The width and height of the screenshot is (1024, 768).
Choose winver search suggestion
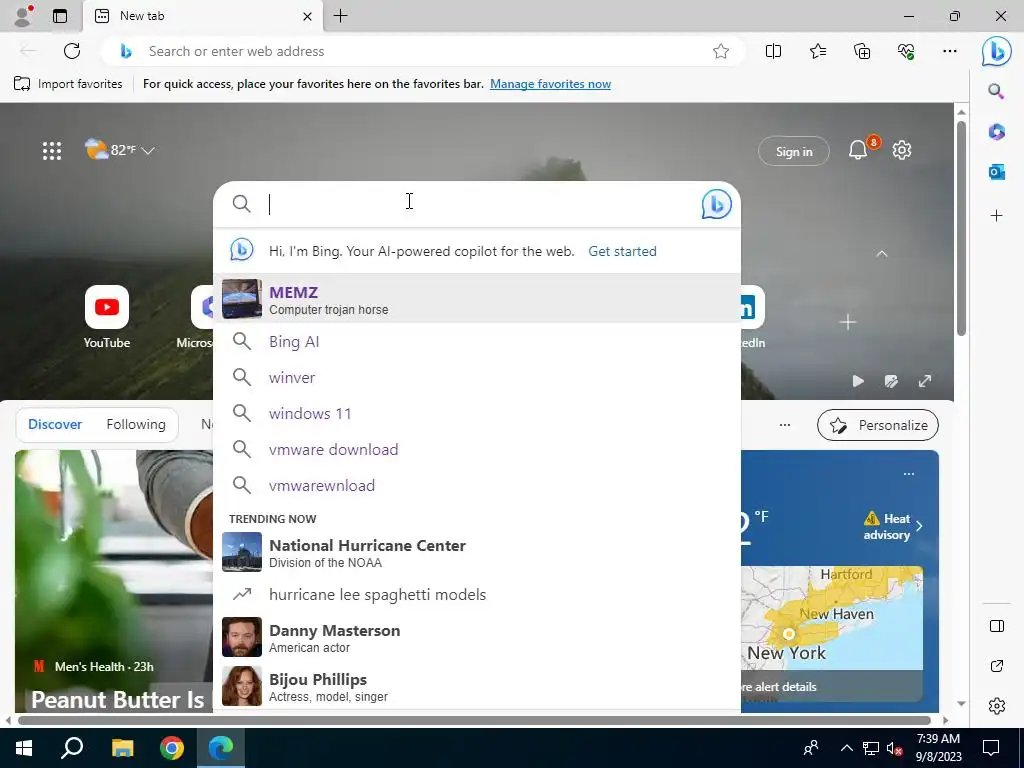coord(477,377)
